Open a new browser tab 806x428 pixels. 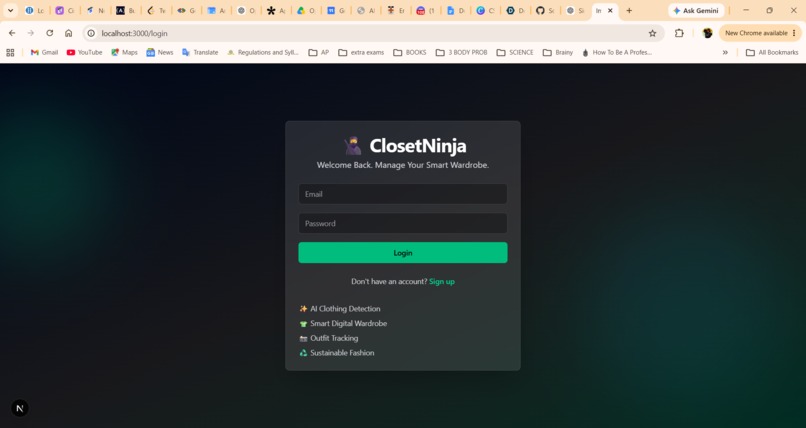point(629,10)
